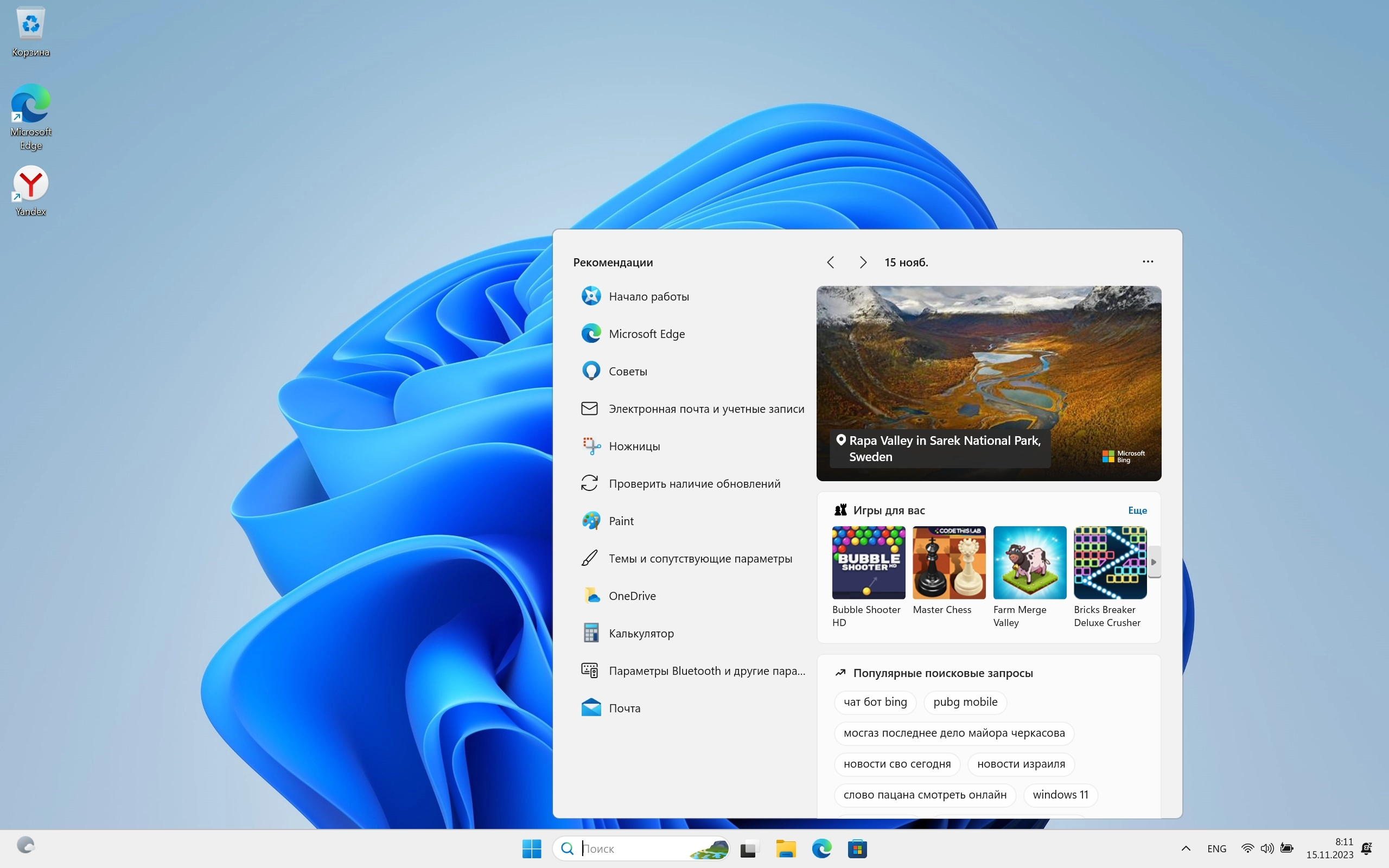Viewport: 1389px width, 868px height.
Task: Click the Почта mail app entry
Action: point(624,708)
